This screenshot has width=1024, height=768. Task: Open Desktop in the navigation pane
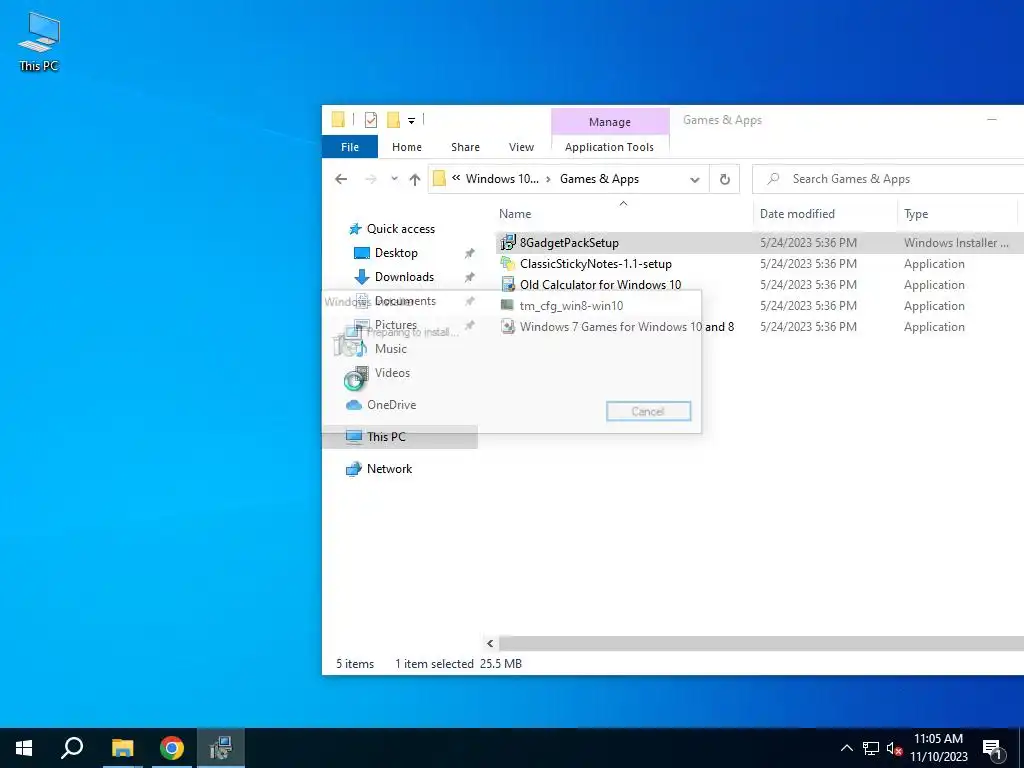[396, 253]
